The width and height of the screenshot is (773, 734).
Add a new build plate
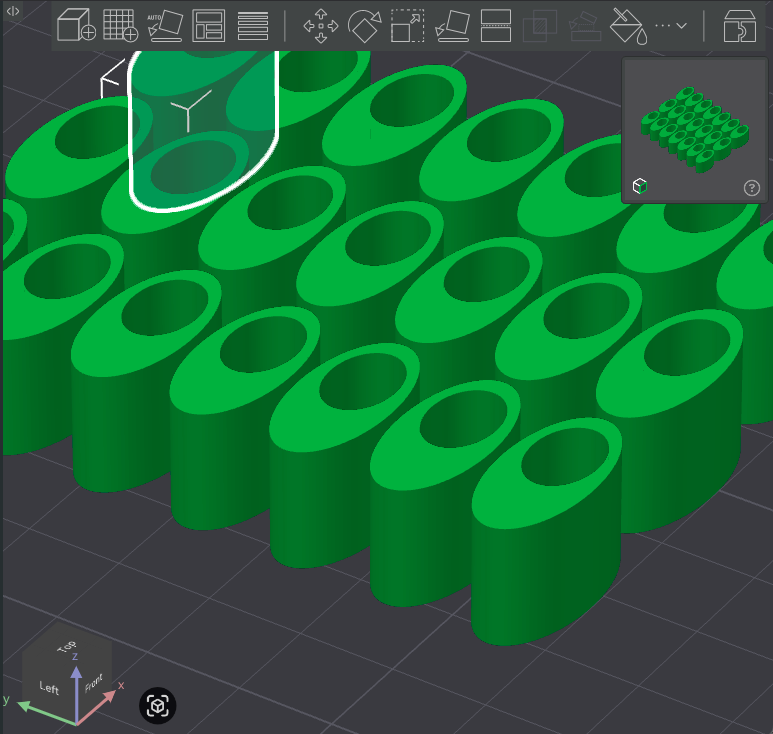click(x=120, y=25)
